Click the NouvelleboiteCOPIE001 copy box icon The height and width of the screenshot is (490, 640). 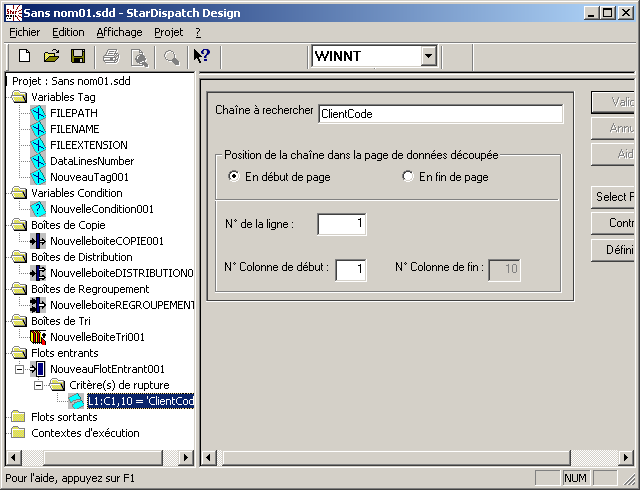(x=39, y=241)
